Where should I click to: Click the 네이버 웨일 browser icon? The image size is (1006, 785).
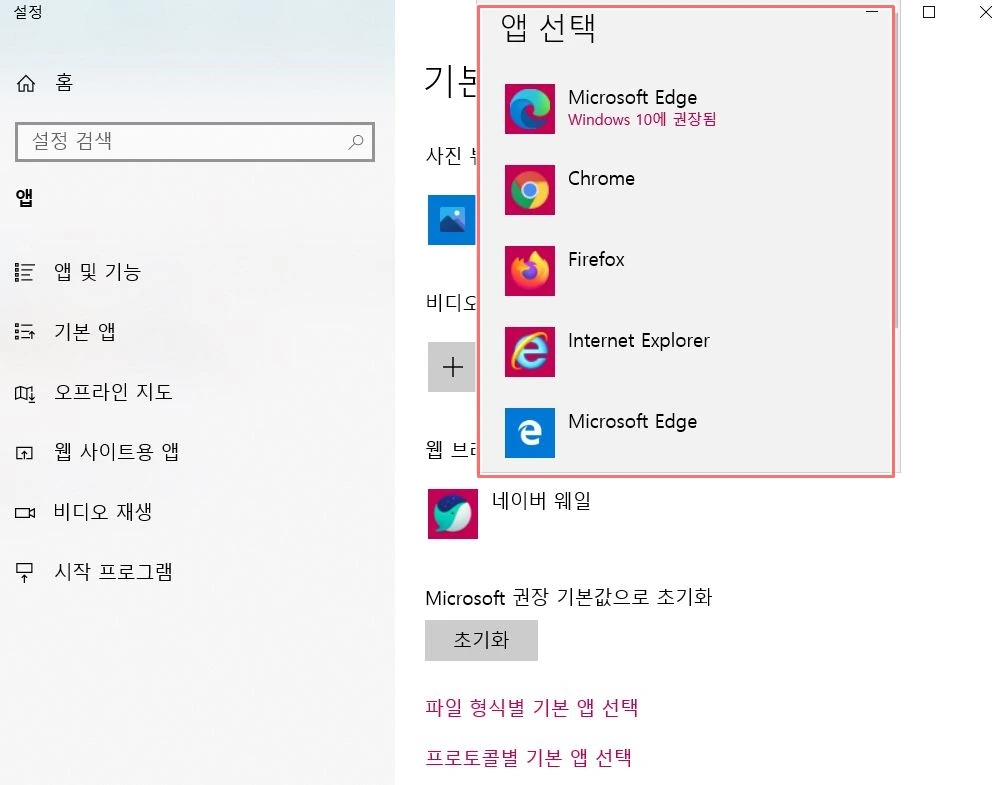453,514
